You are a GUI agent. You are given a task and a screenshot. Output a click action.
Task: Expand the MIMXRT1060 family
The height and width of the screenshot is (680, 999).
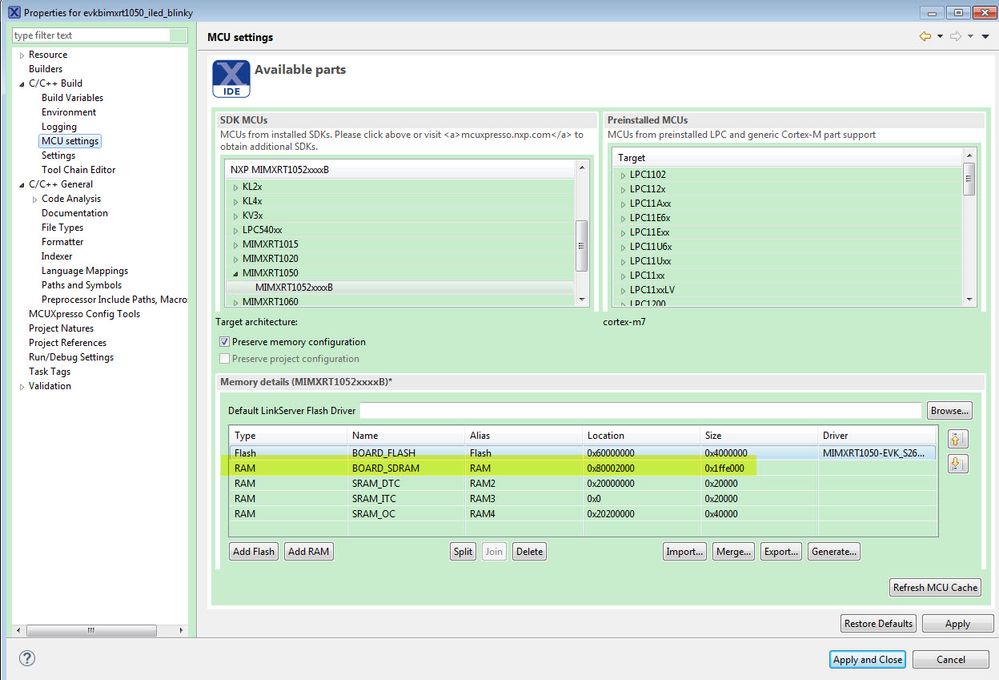pyautogui.click(x=235, y=302)
